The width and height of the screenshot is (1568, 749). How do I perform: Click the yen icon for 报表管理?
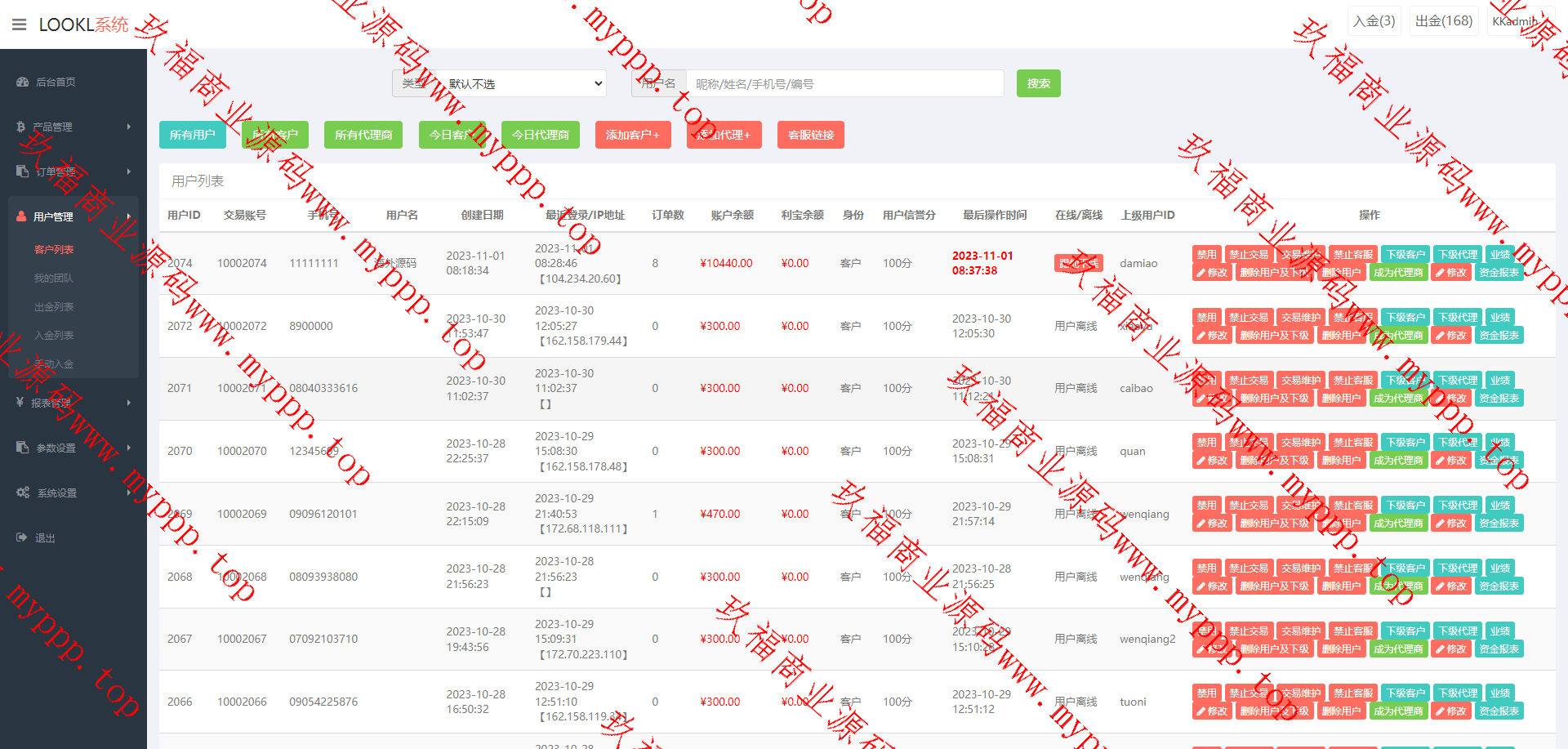tap(20, 403)
